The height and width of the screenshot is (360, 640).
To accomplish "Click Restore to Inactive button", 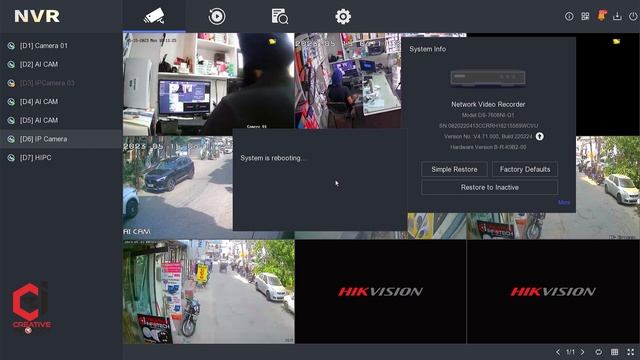I will tap(490, 187).
